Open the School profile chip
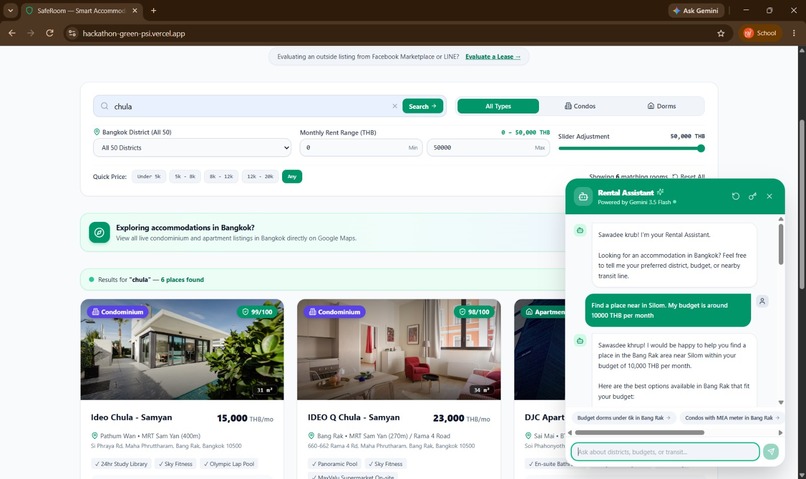 pos(760,33)
